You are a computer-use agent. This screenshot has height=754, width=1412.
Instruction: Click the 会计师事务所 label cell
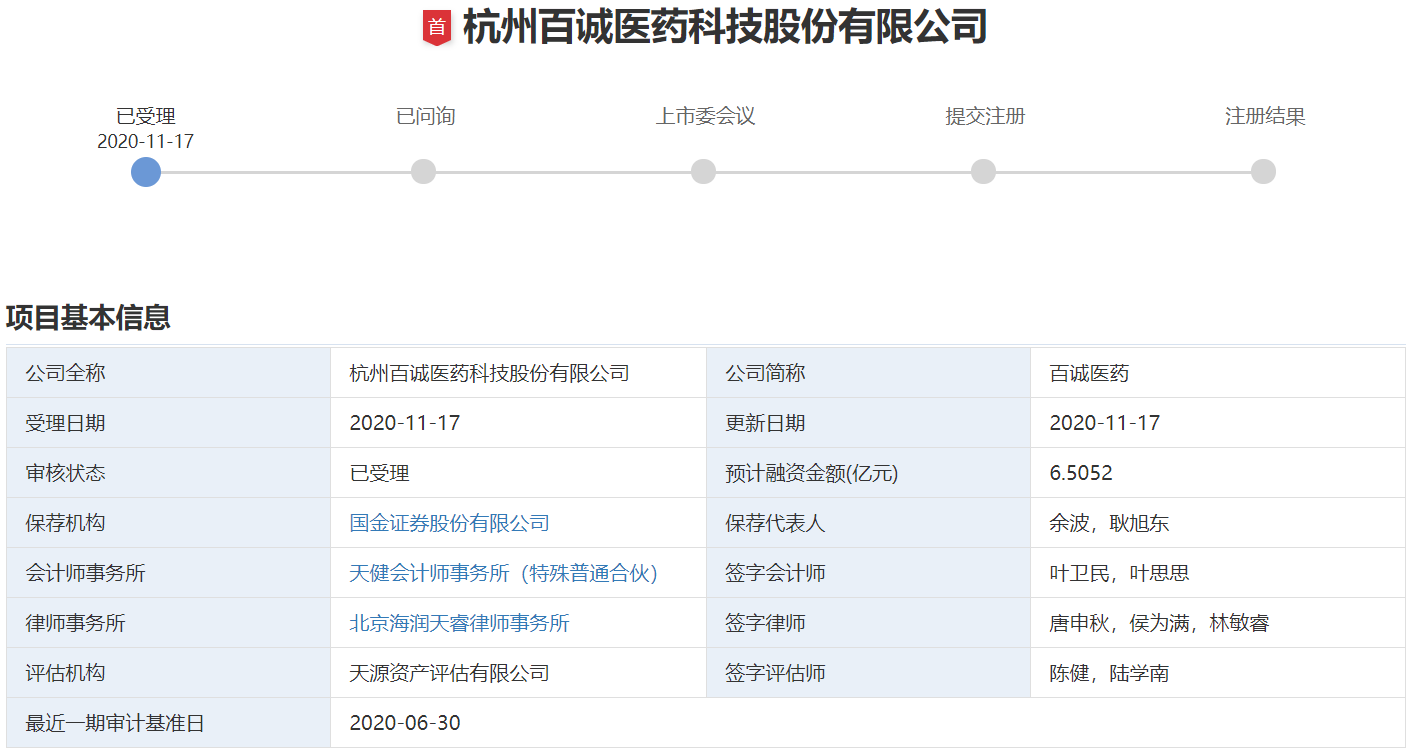tap(169, 573)
